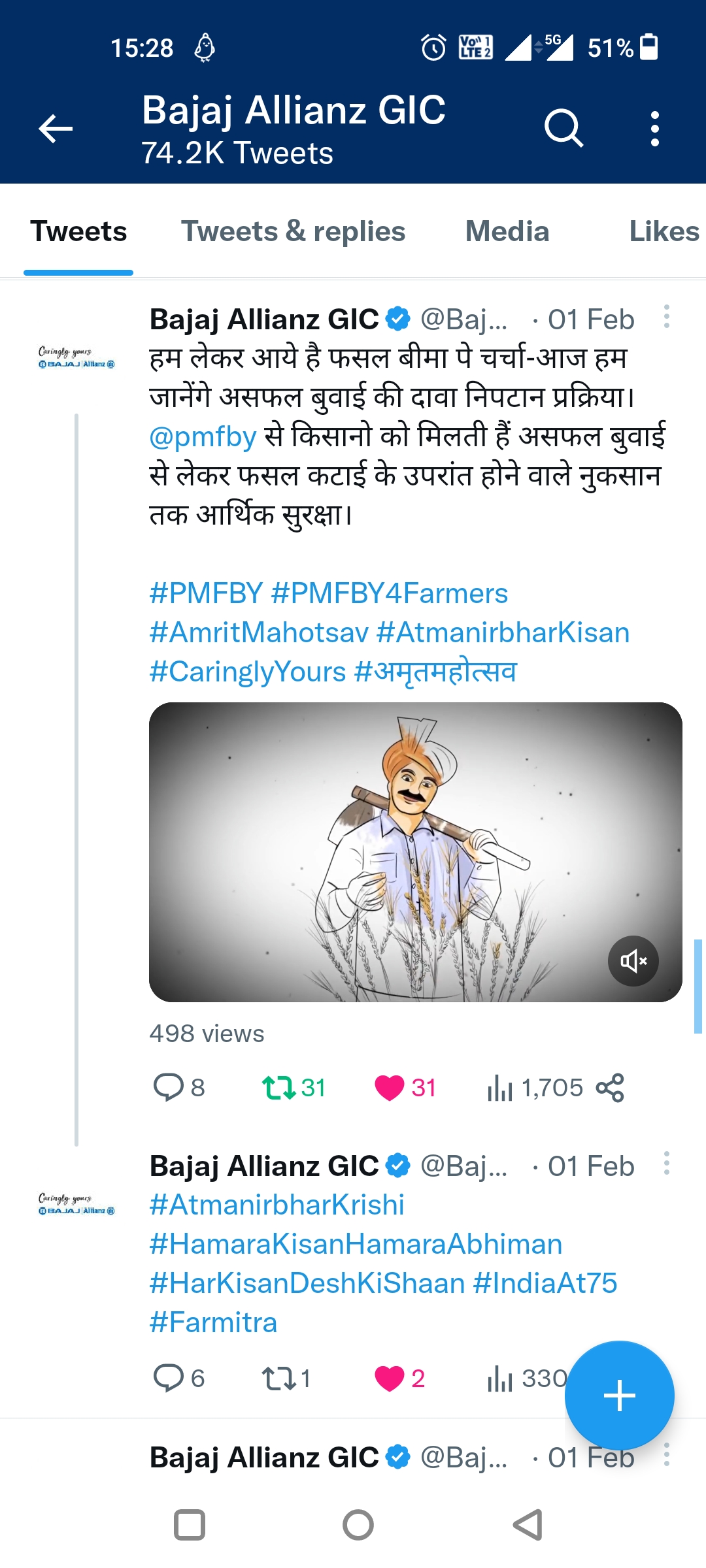
Task: Open more options for first tweet
Action: [x=666, y=317]
